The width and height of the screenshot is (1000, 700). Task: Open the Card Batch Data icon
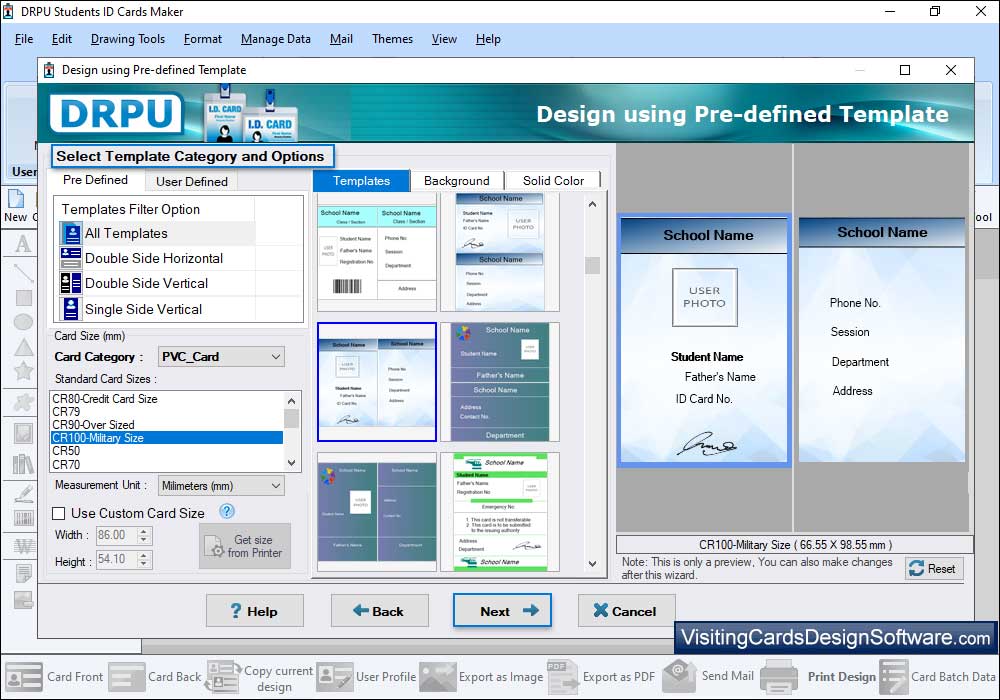(x=893, y=677)
